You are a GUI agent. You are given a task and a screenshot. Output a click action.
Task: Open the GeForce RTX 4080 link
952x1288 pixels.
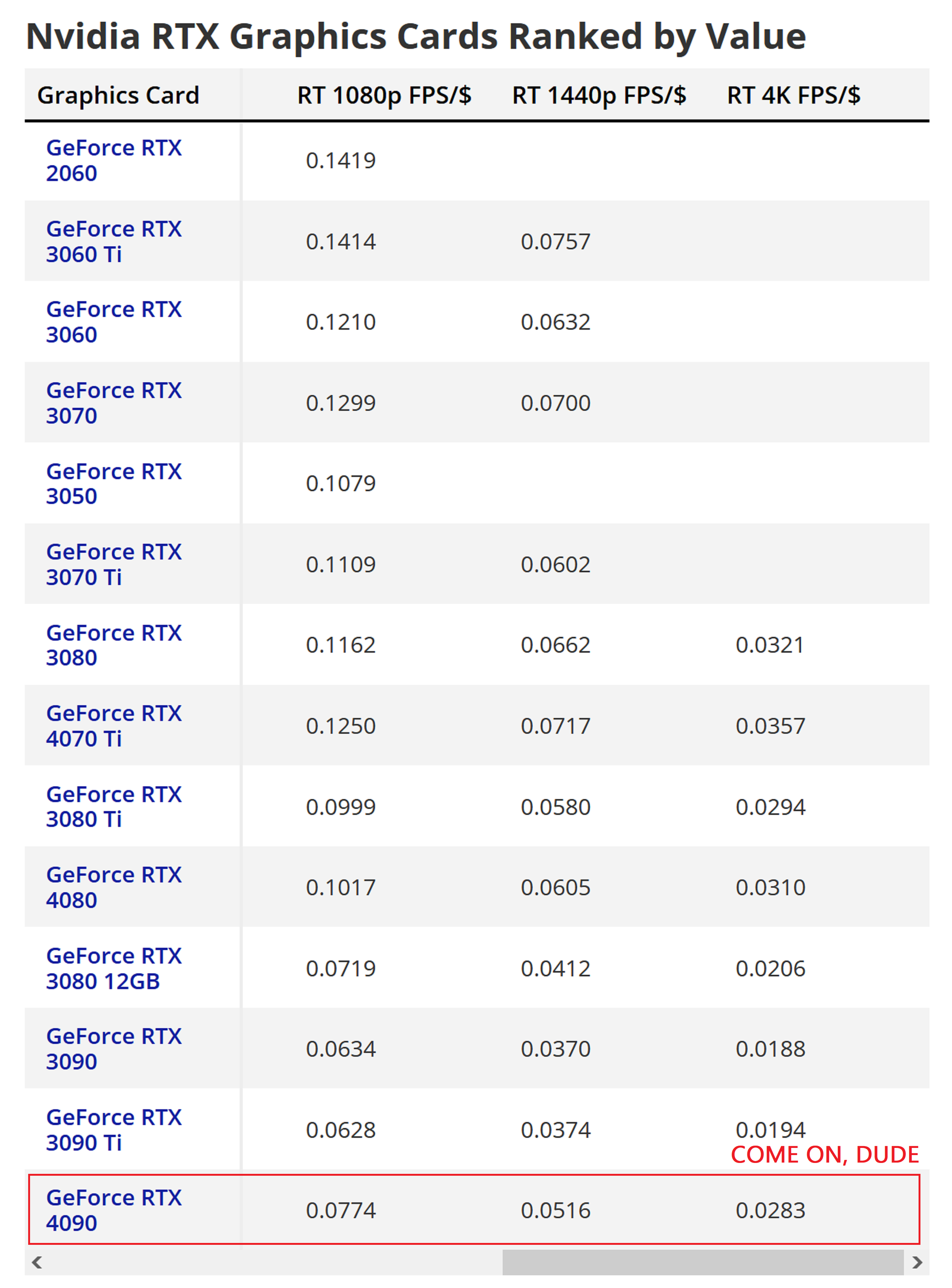pyautogui.click(x=113, y=887)
